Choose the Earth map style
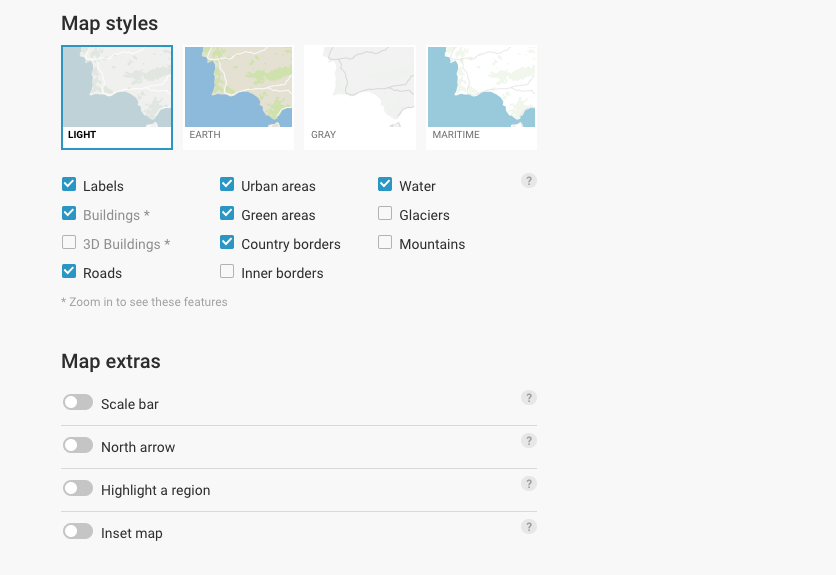The width and height of the screenshot is (836, 575). 239,97
